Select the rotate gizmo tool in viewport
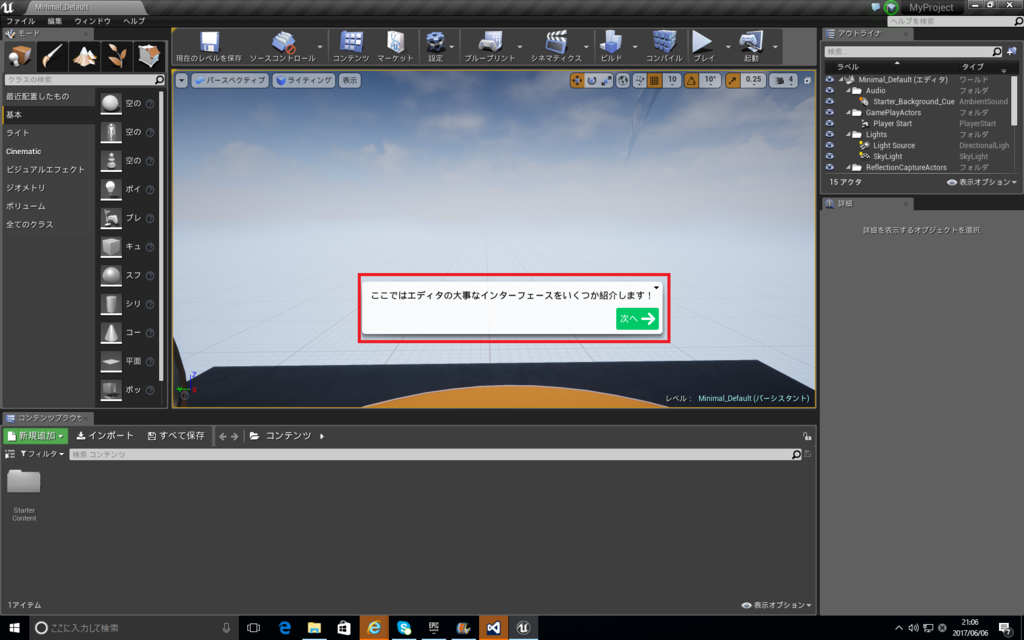This screenshot has height=640, width=1024. [x=592, y=80]
